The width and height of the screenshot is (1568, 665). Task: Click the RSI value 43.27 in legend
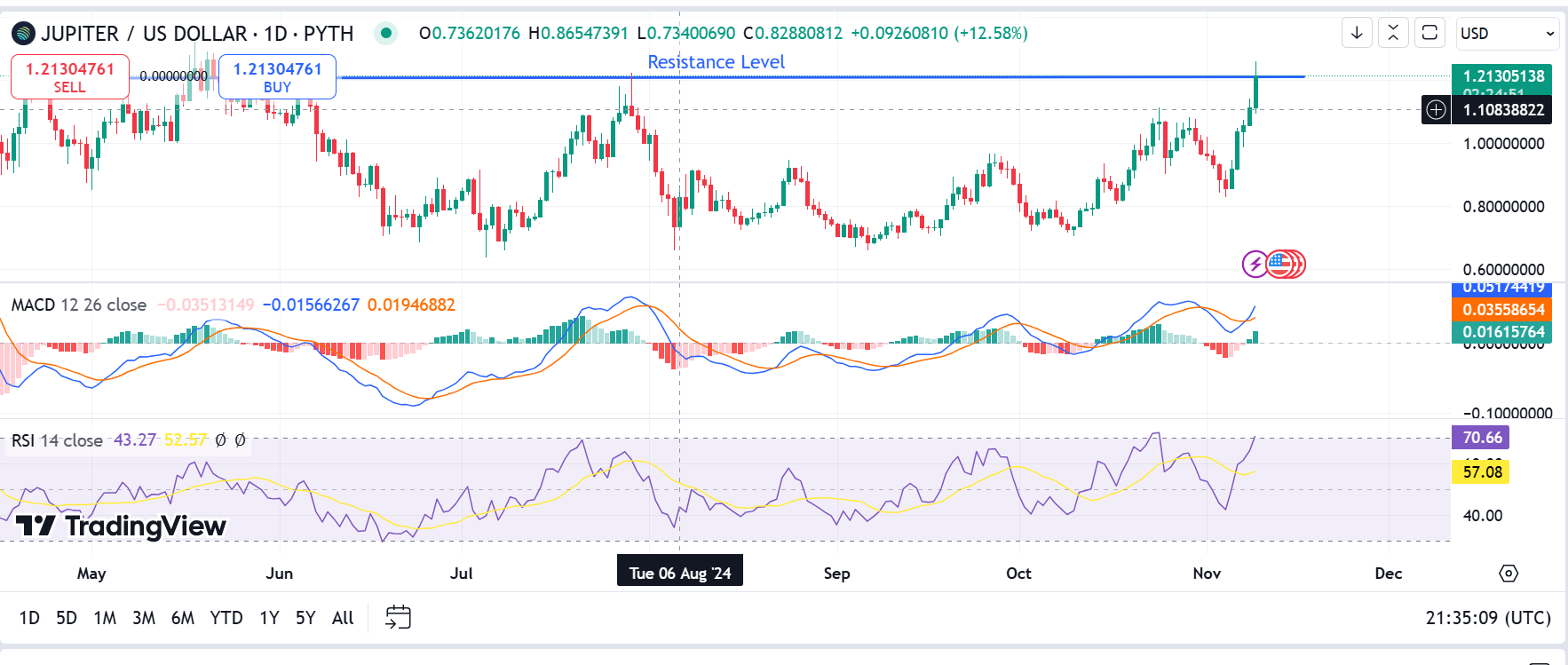tap(135, 440)
